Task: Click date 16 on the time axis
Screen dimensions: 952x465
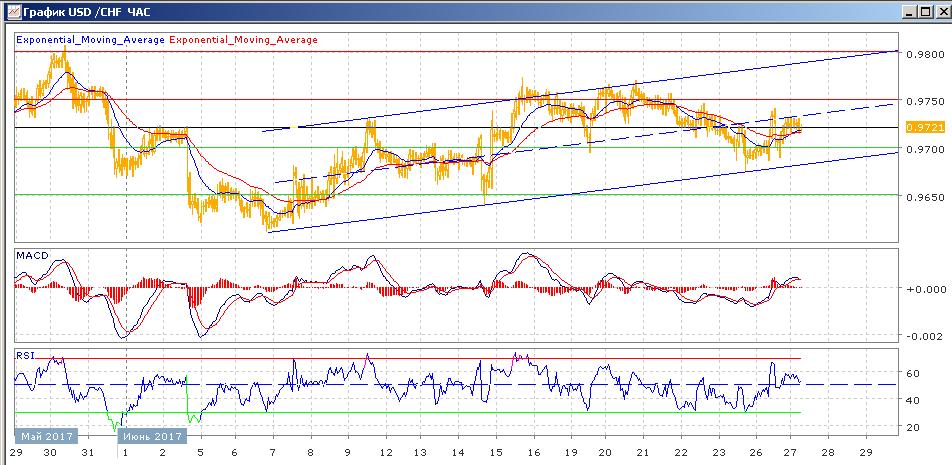Action: (533, 453)
